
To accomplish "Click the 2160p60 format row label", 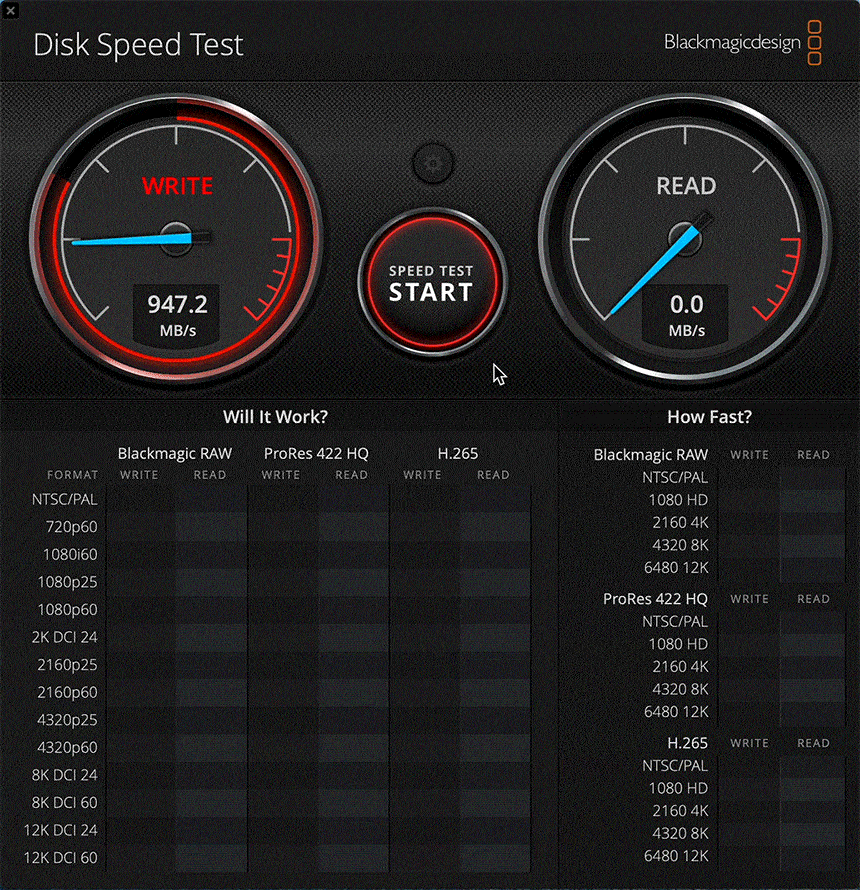I will [x=67, y=692].
